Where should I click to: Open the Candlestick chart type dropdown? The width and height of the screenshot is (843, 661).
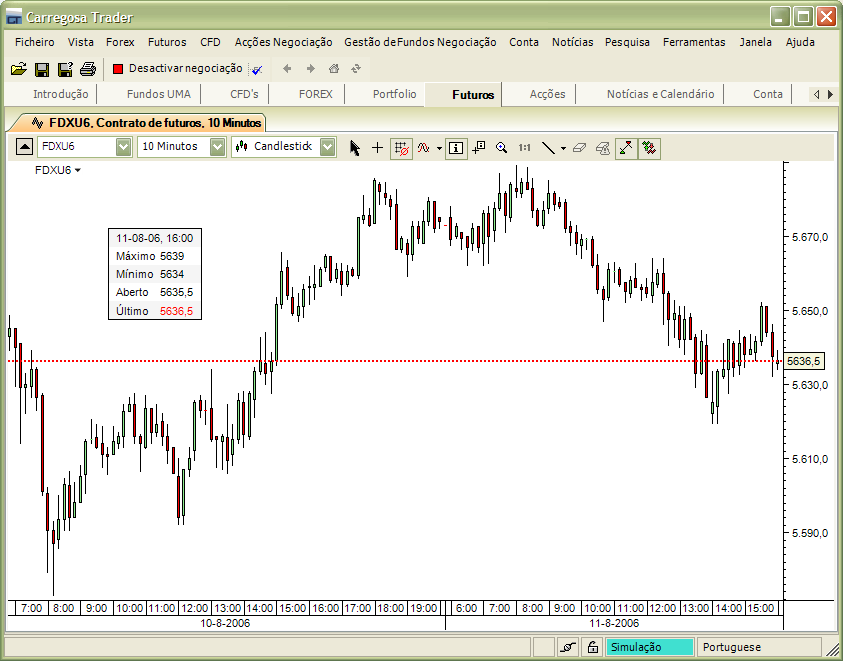(327, 146)
